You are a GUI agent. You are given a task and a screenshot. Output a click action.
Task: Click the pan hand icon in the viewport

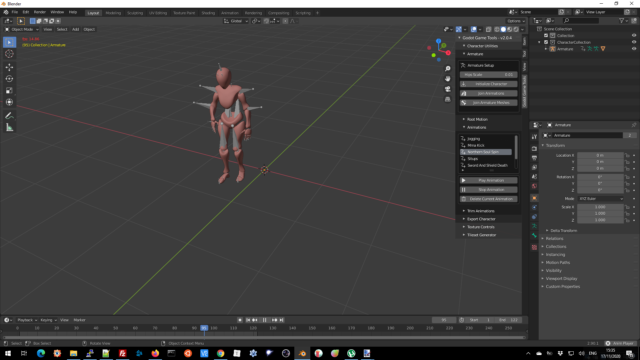pyautogui.click(x=448, y=79)
